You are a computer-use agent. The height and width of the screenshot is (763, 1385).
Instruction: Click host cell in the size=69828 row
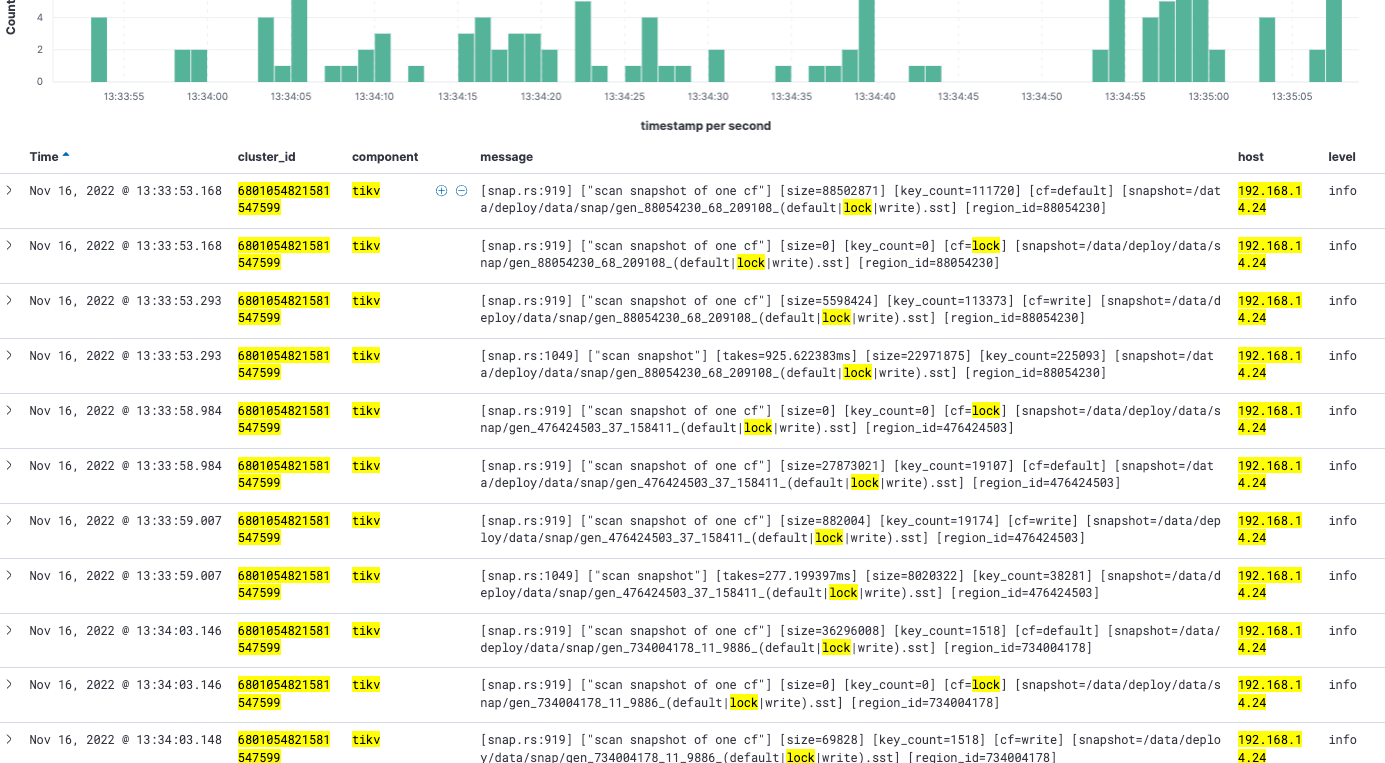click(1270, 749)
